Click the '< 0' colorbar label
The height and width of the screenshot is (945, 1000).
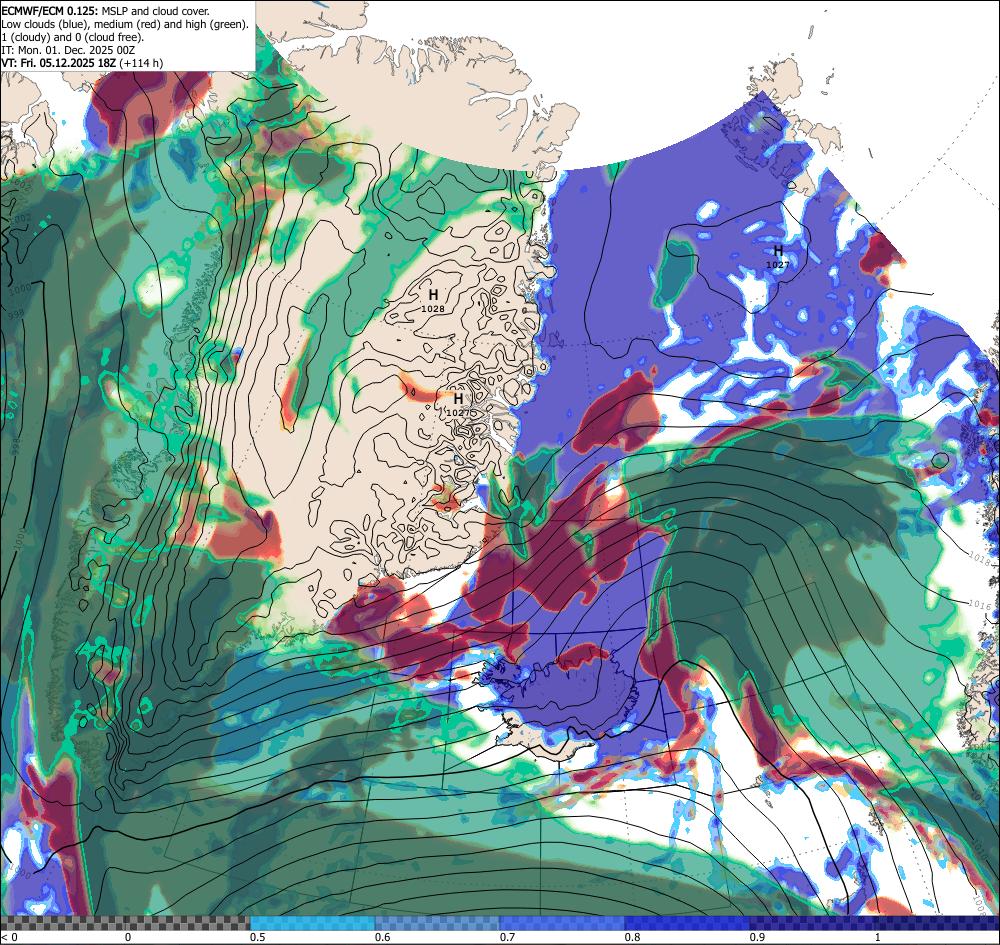tap(10, 937)
